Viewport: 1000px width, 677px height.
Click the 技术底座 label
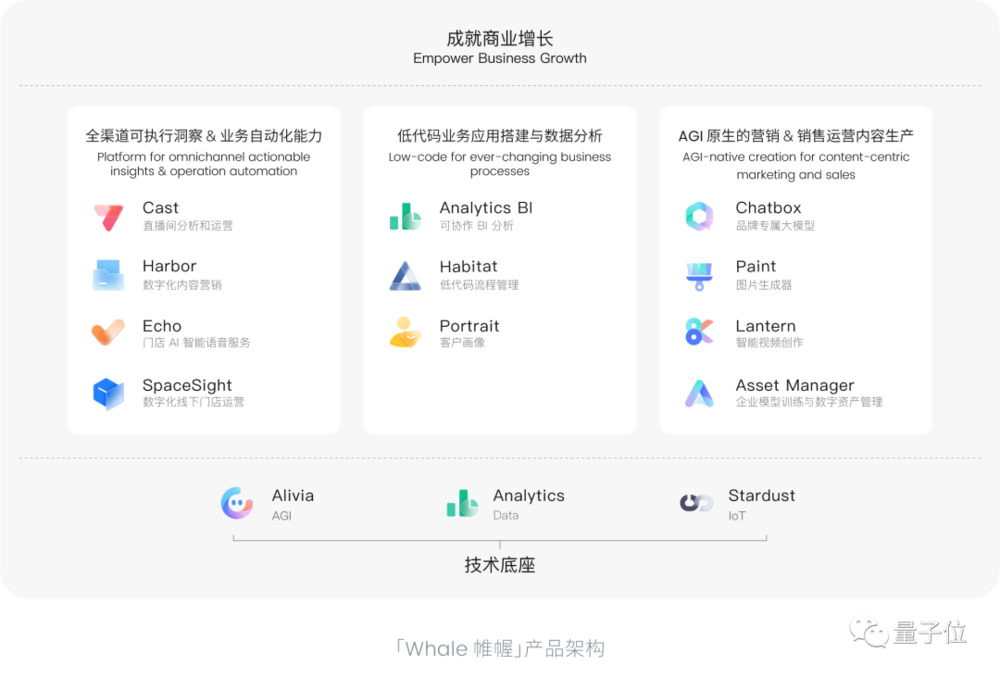point(499,565)
